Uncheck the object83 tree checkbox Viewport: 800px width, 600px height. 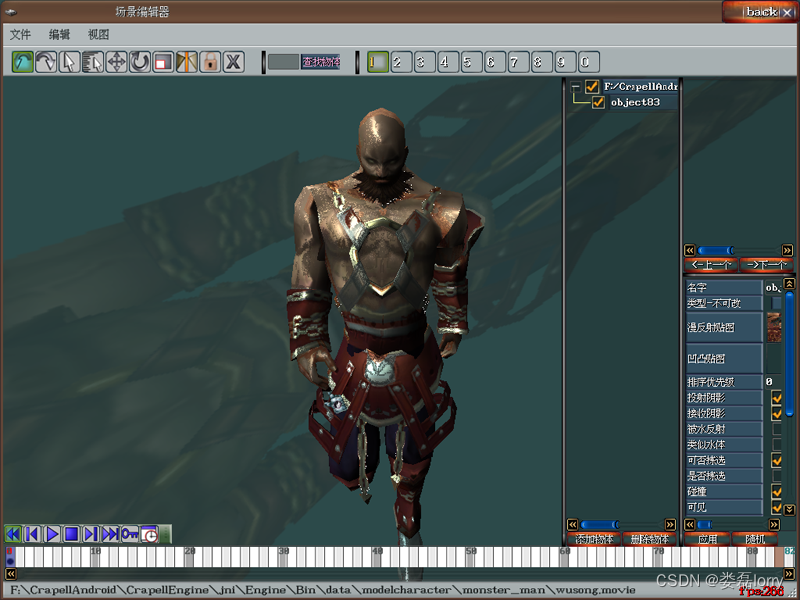pyautogui.click(x=599, y=102)
